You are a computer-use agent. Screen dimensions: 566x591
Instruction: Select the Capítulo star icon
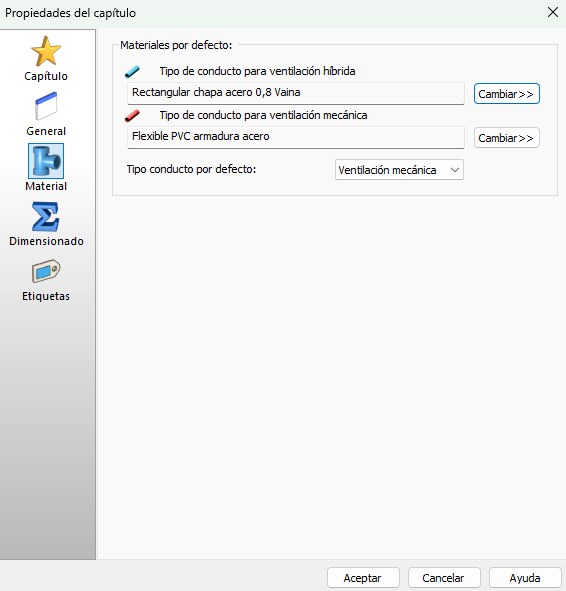click(46, 51)
